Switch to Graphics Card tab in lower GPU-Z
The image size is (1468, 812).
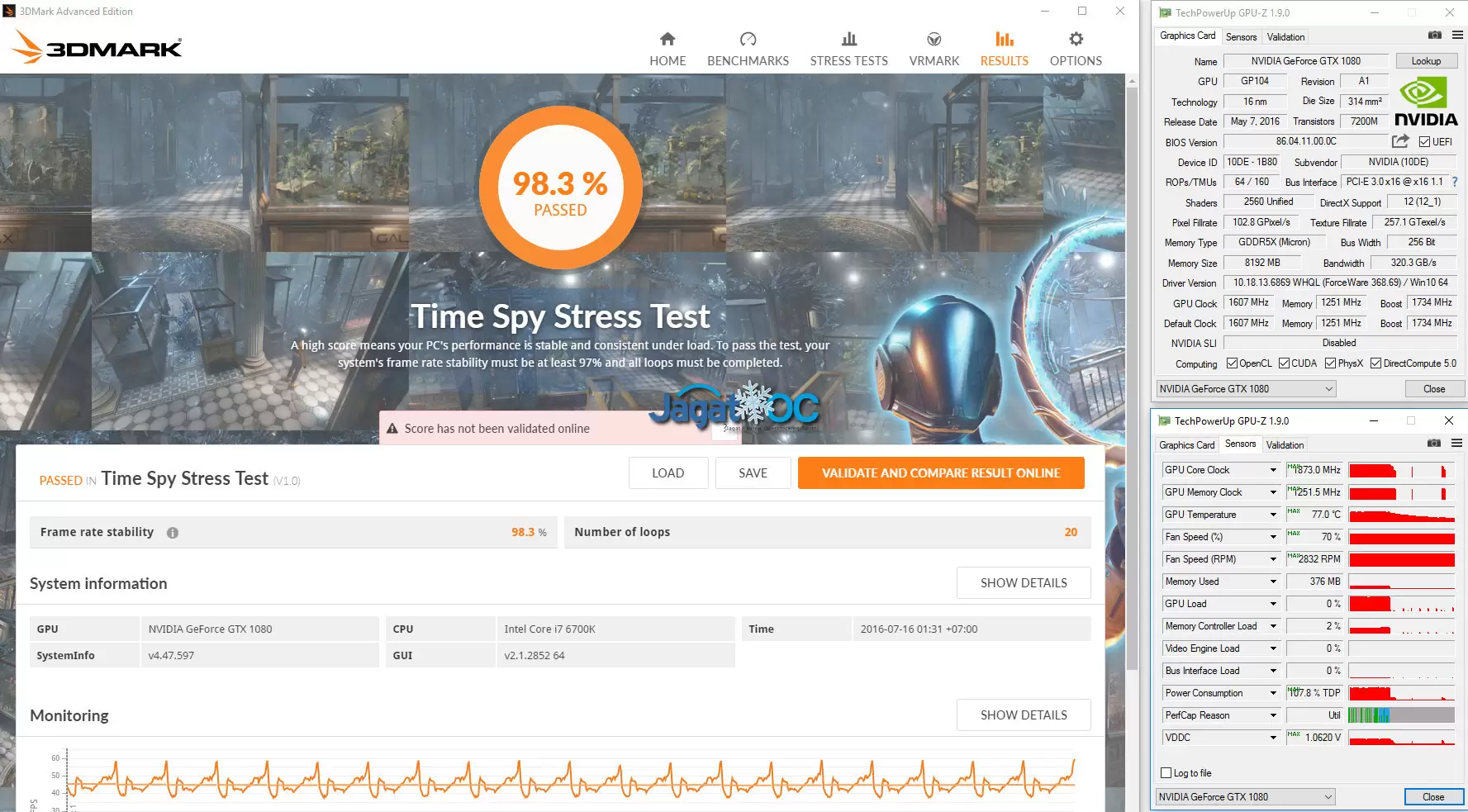pos(1186,445)
